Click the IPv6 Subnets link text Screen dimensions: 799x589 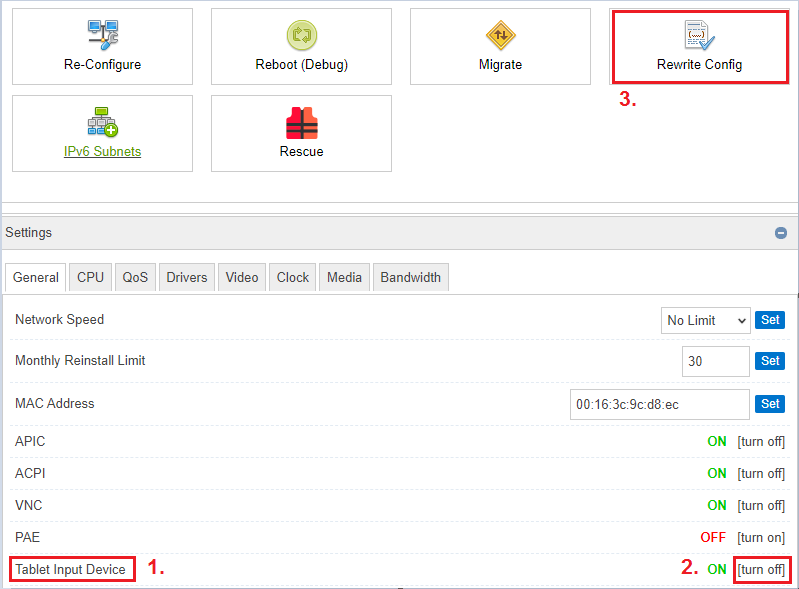tap(102, 152)
